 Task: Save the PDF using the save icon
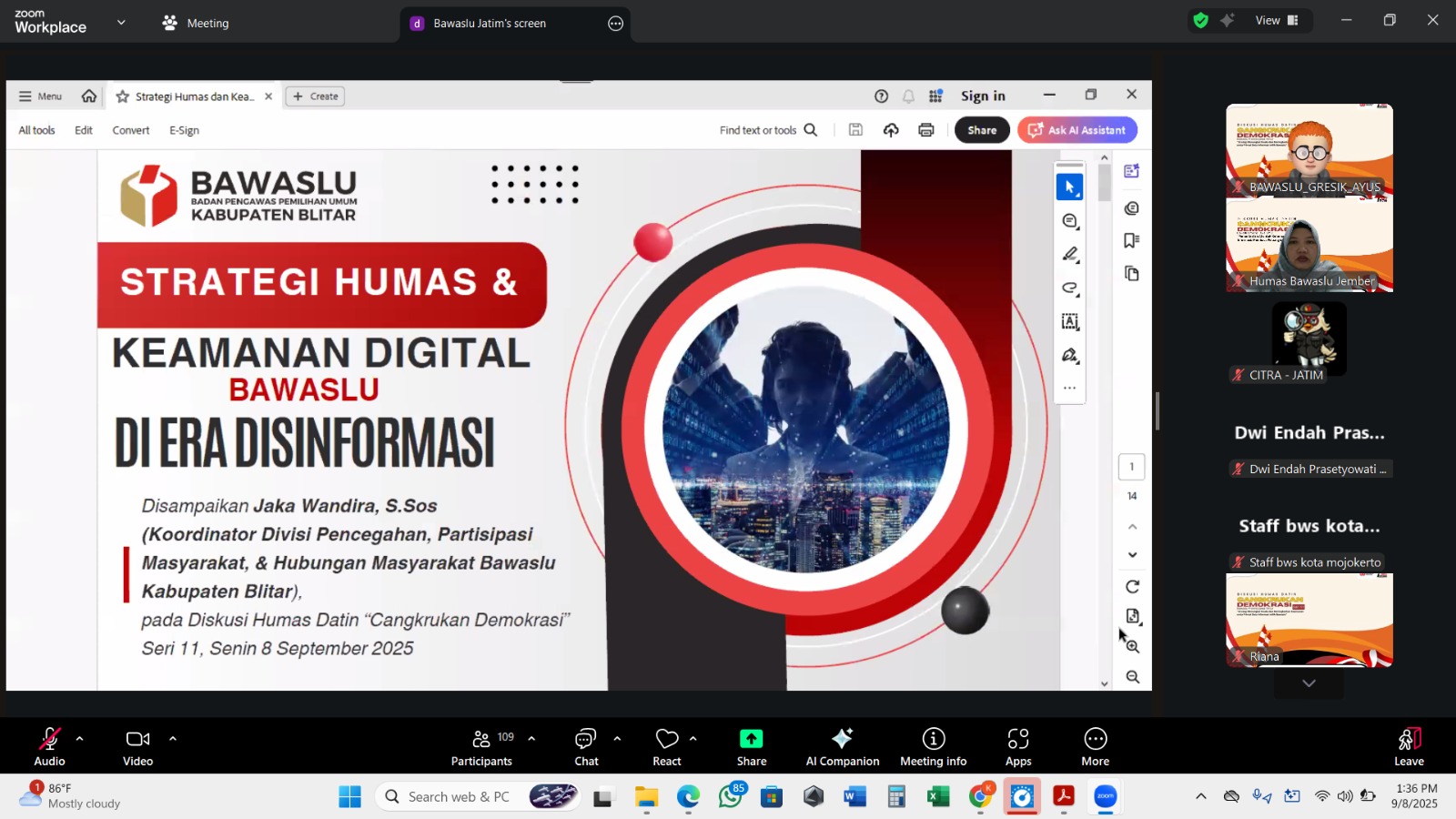(854, 130)
